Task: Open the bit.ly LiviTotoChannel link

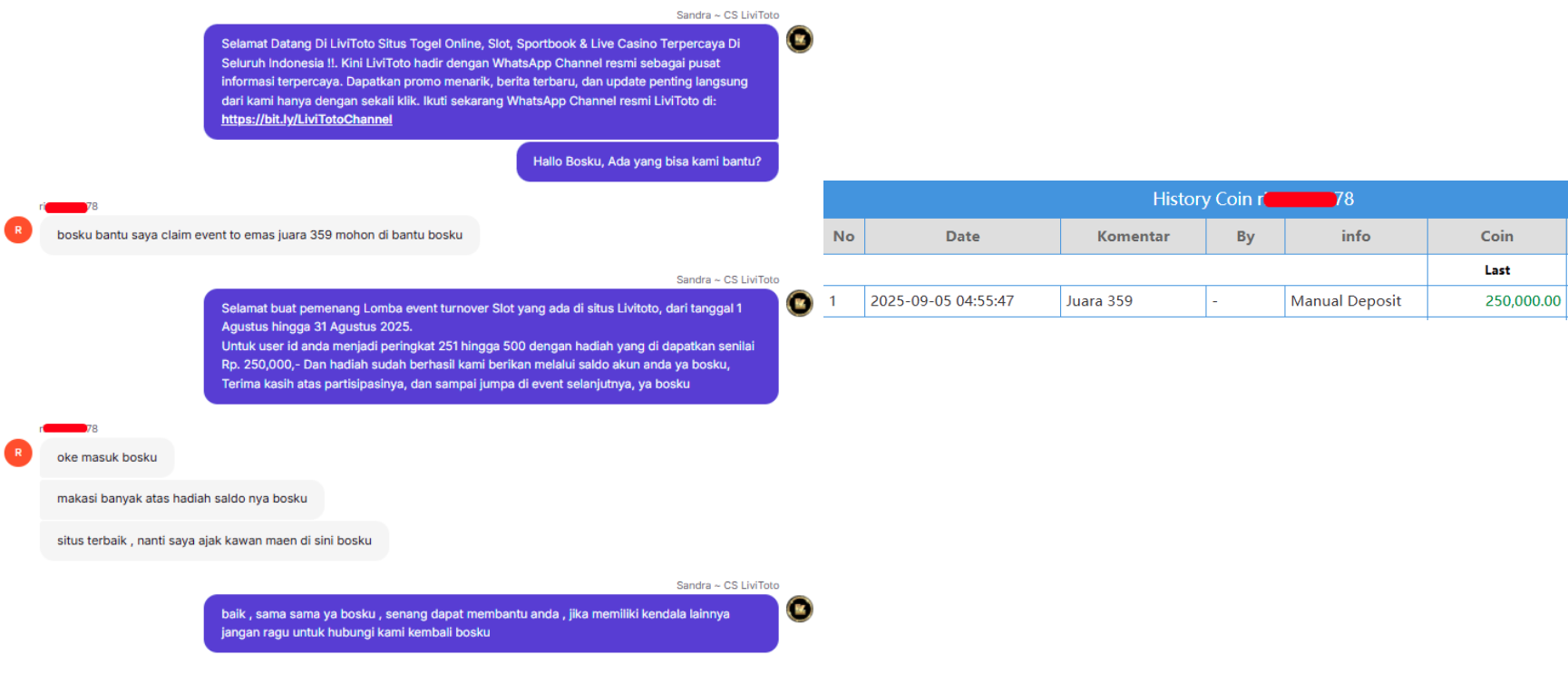Action: [x=307, y=120]
